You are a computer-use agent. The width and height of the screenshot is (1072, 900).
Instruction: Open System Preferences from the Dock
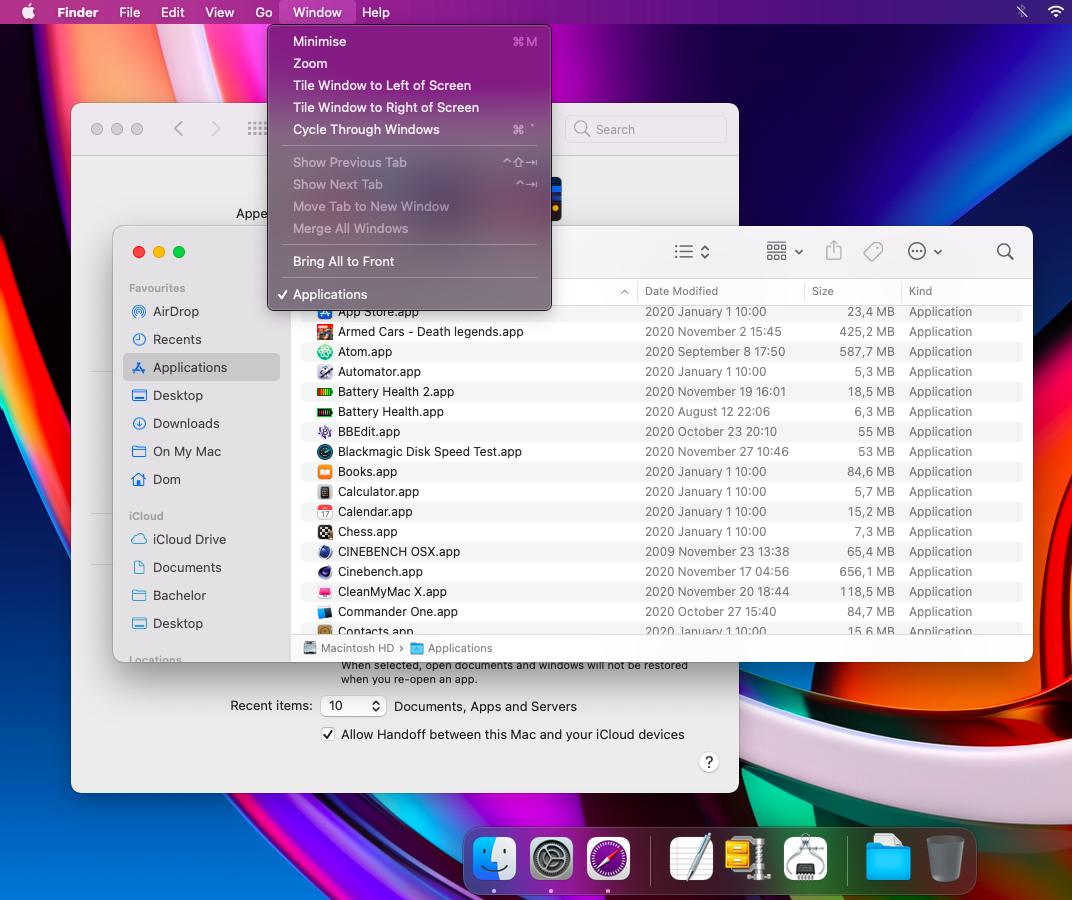pos(551,858)
